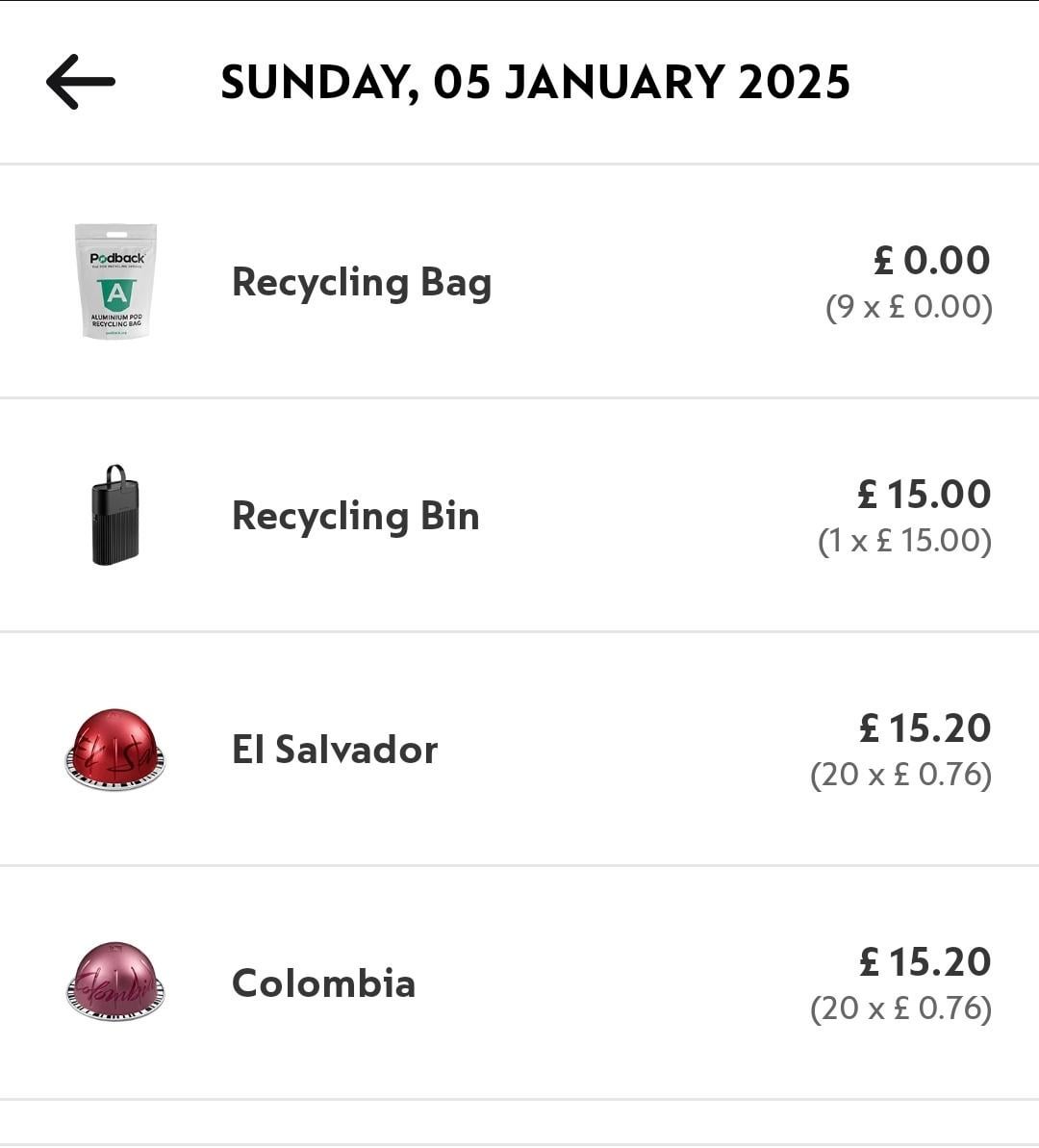Open the Recycling Bag item name
1039x1148 pixels.
pos(362,282)
